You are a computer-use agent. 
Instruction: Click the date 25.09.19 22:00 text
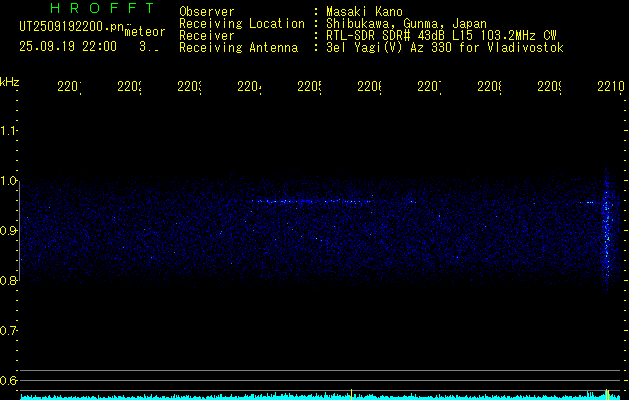tap(68, 47)
